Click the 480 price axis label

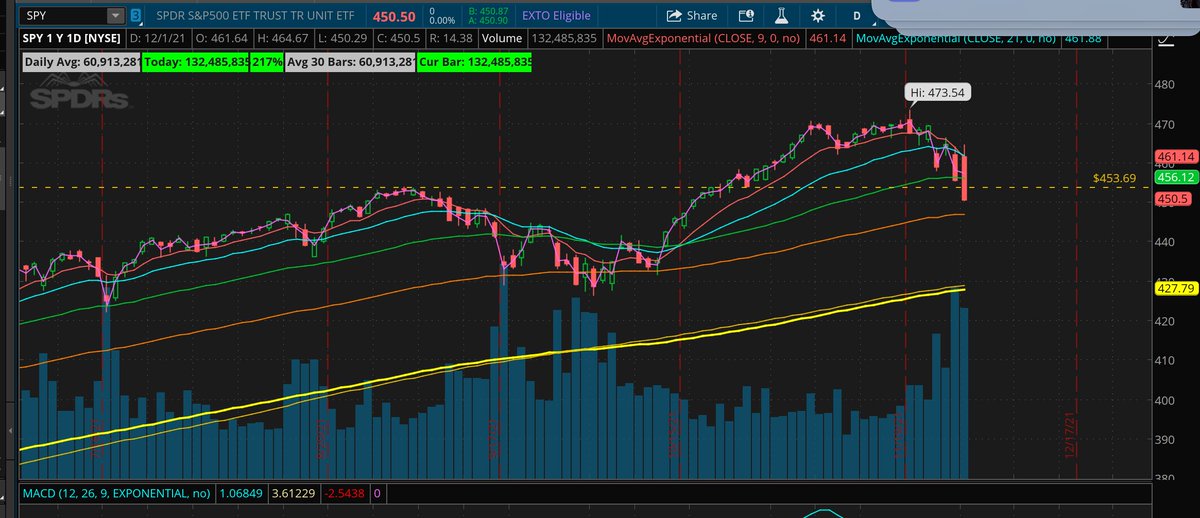coord(1167,85)
